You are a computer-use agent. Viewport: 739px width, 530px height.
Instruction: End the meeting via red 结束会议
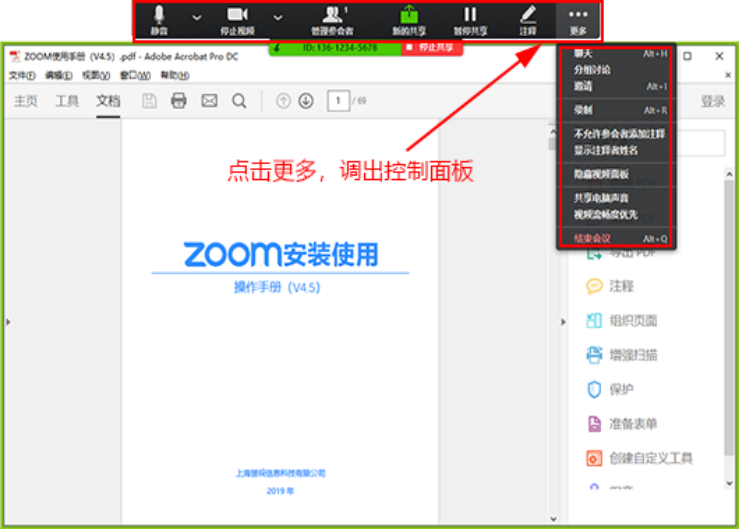click(615, 238)
